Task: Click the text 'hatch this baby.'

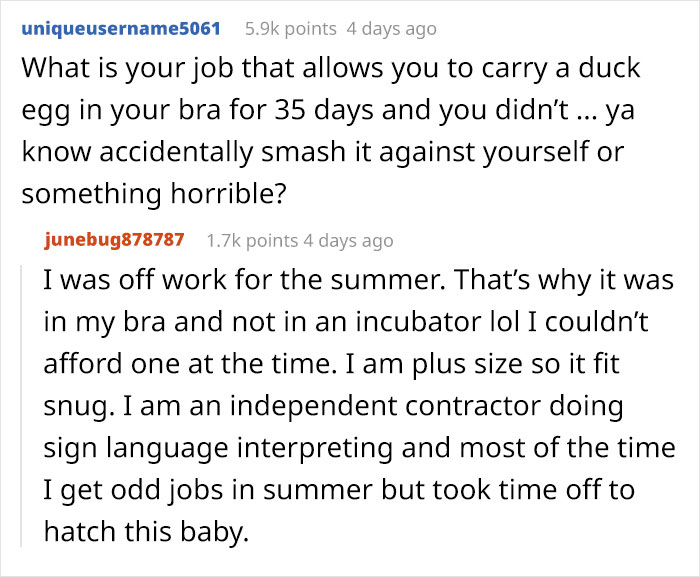Action: [x=146, y=532]
